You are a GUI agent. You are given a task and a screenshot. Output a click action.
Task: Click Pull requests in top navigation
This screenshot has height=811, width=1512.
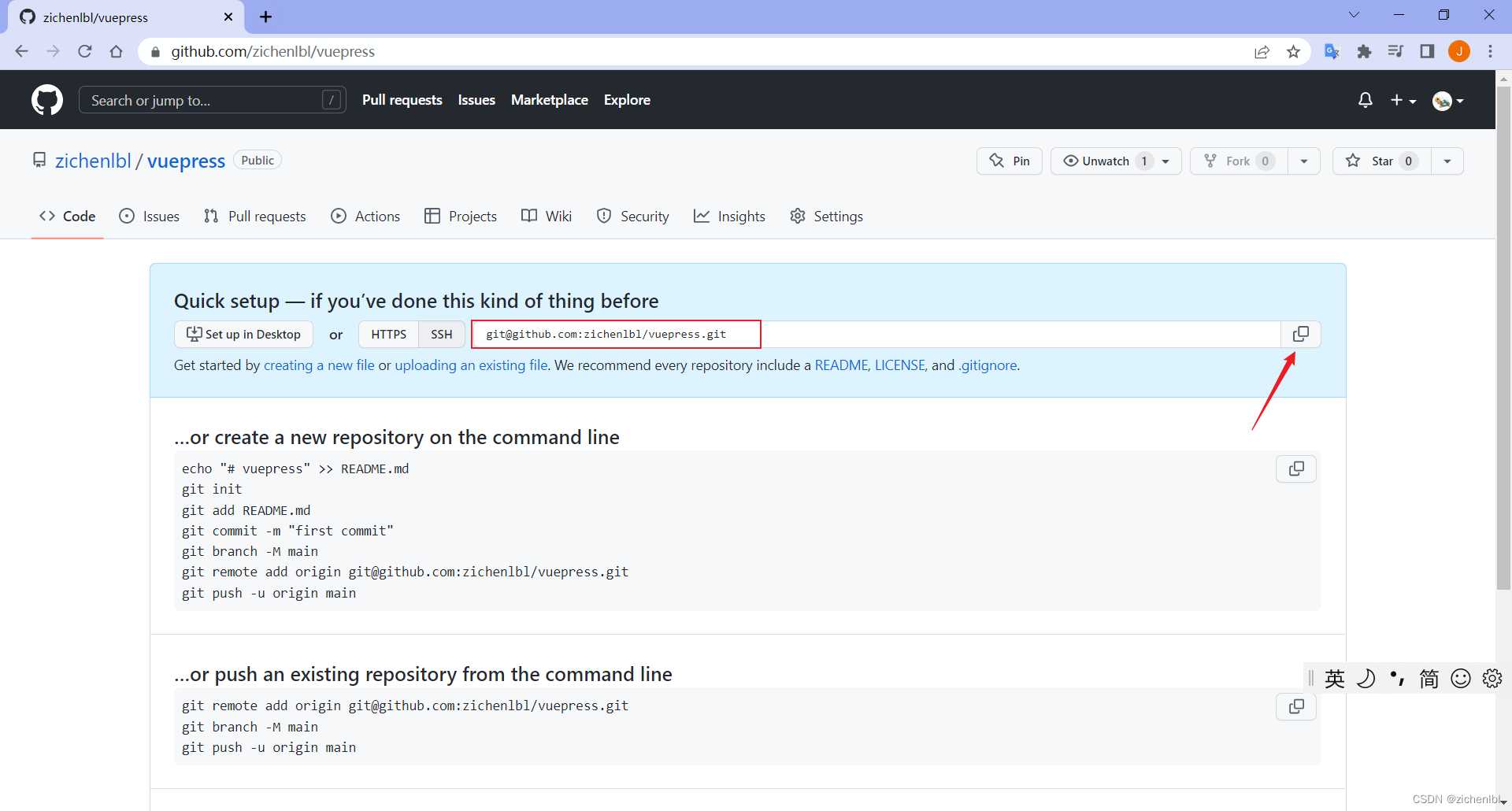402,100
